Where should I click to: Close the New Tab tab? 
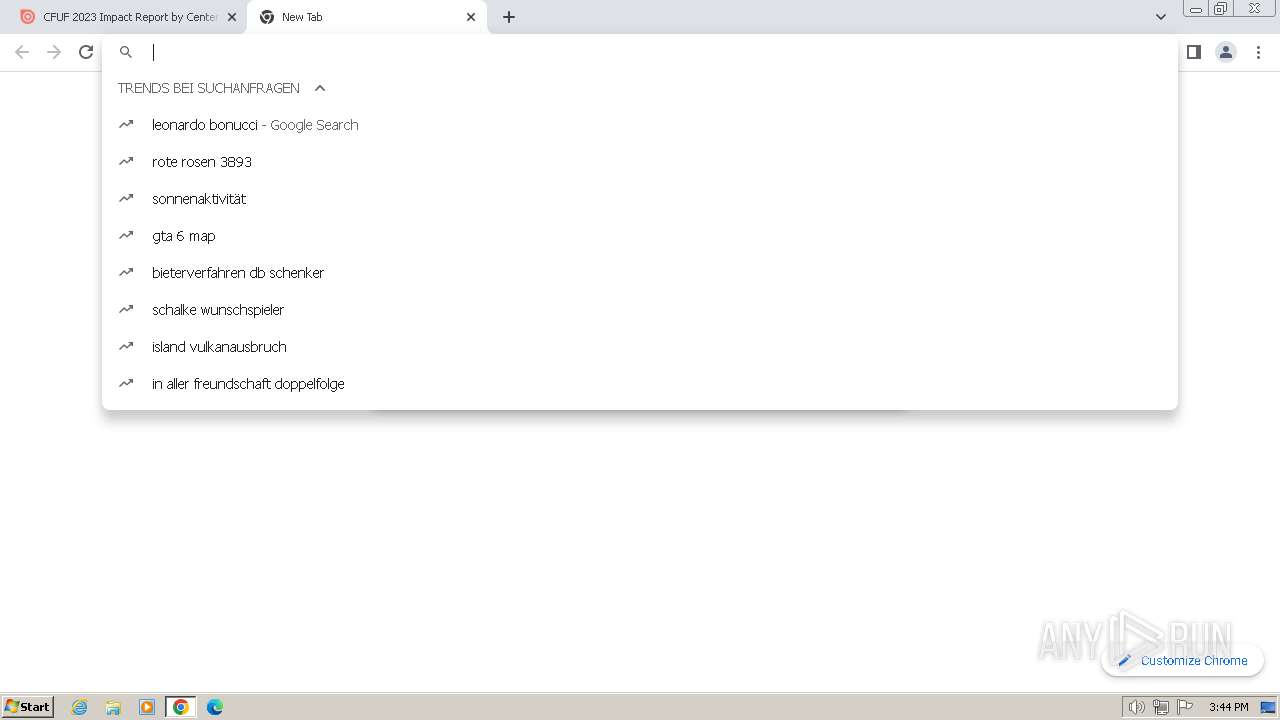click(x=471, y=17)
